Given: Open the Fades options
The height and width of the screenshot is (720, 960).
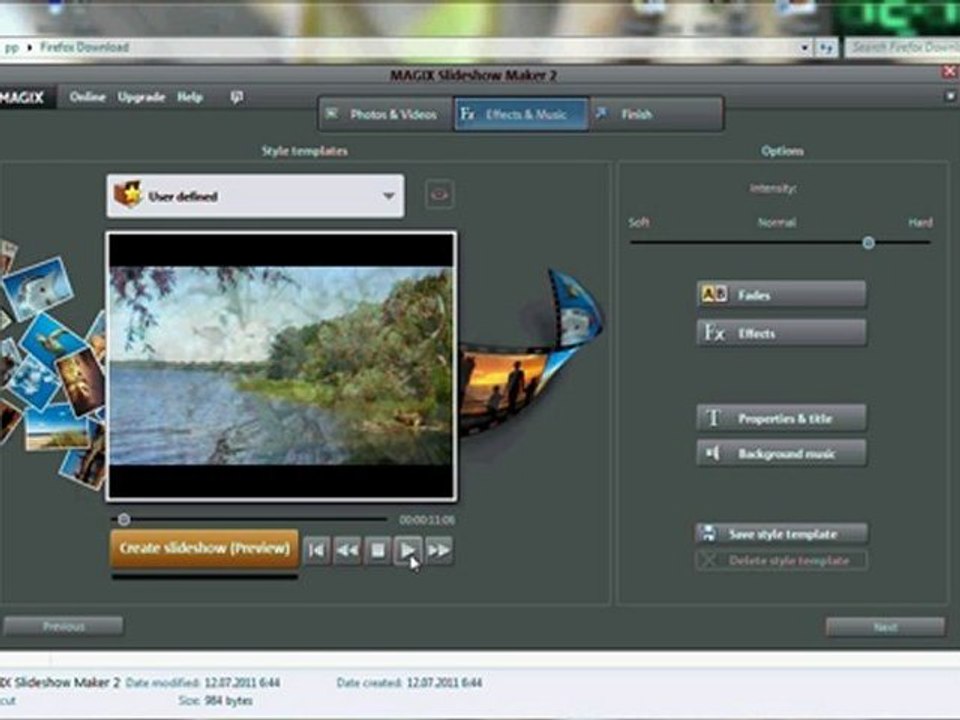Looking at the screenshot, I should click(781, 295).
